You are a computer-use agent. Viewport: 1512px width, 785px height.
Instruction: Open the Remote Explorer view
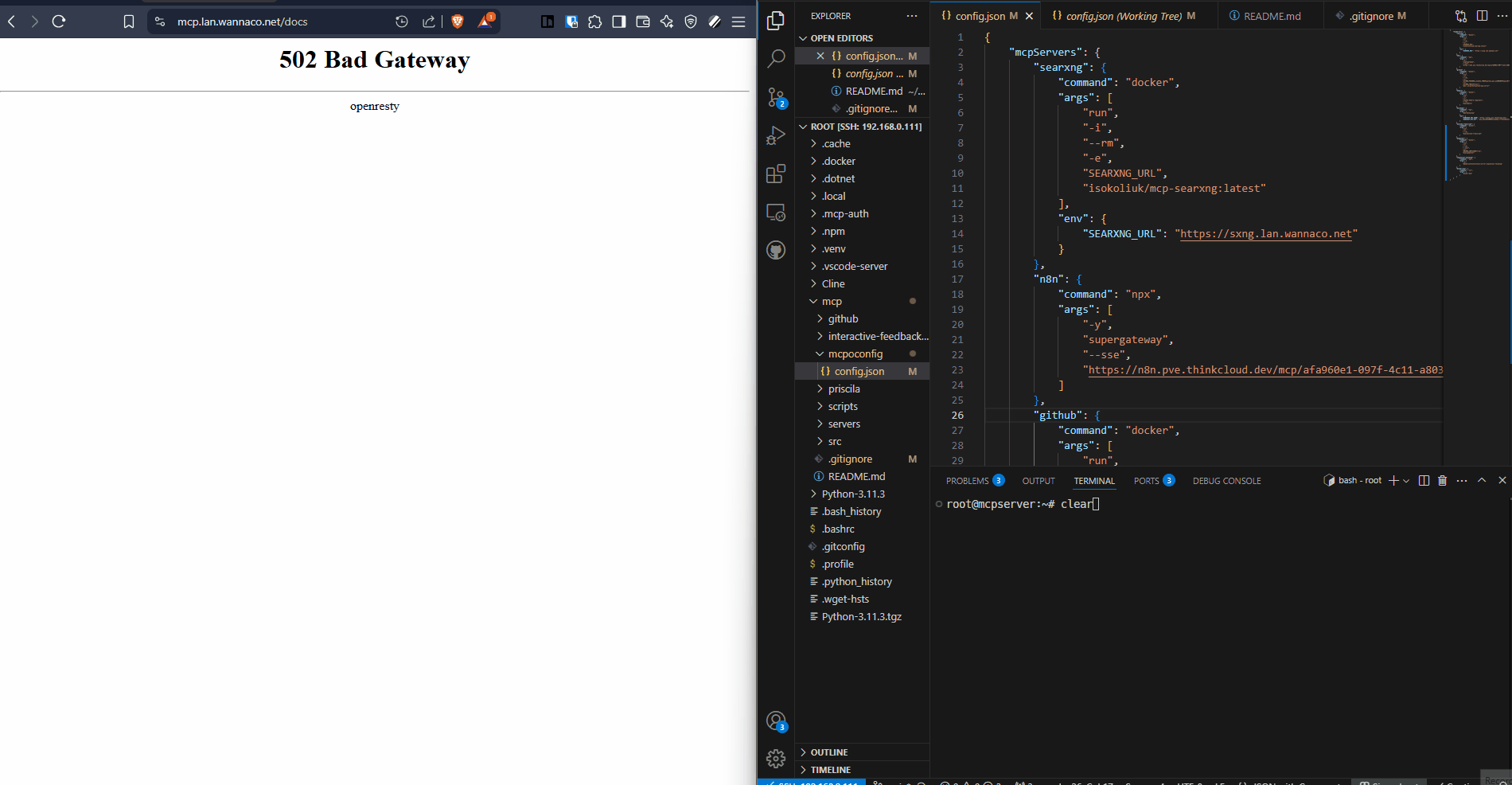click(x=776, y=213)
